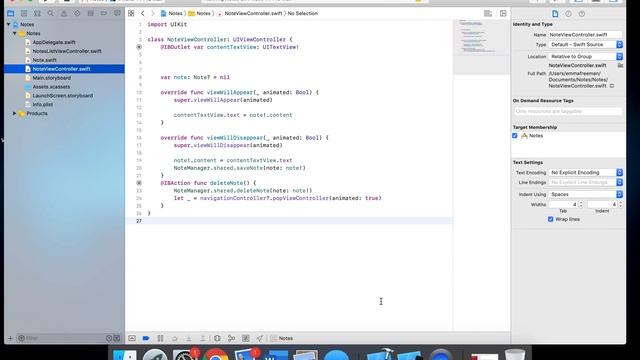Select the Notes process in debug bar
Viewport: 640px width, 360px height.
tap(282, 338)
